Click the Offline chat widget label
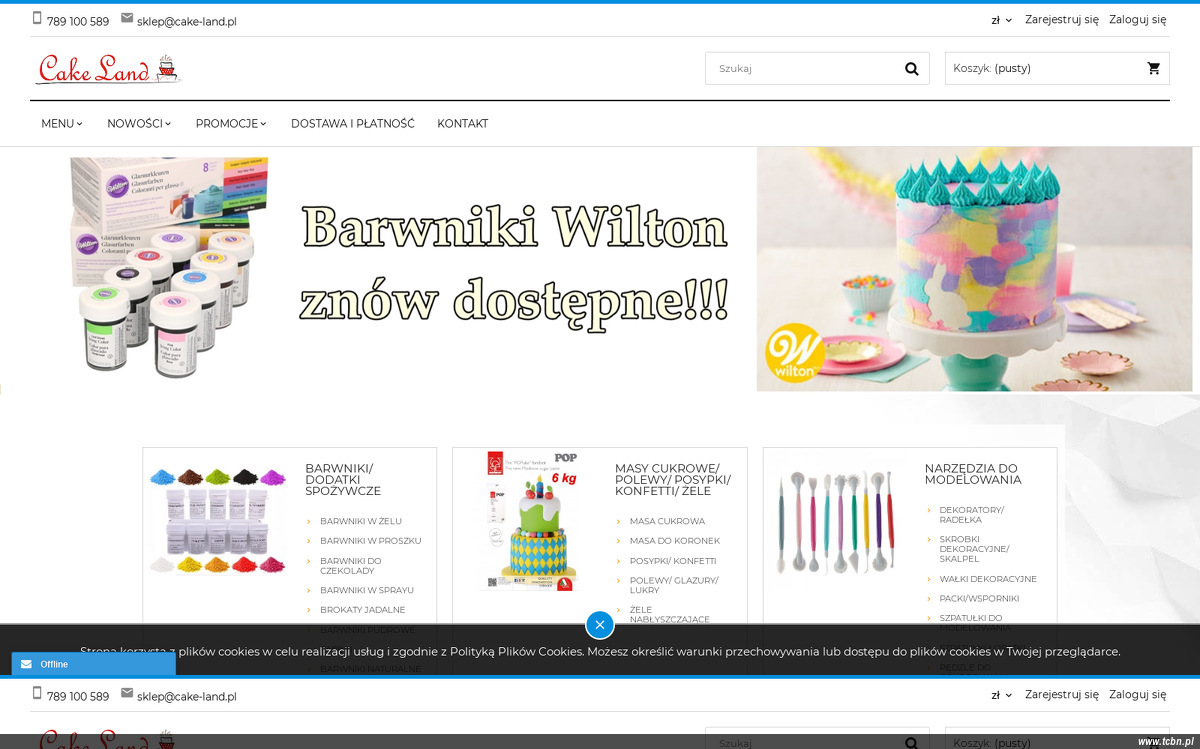 click(x=54, y=664)
